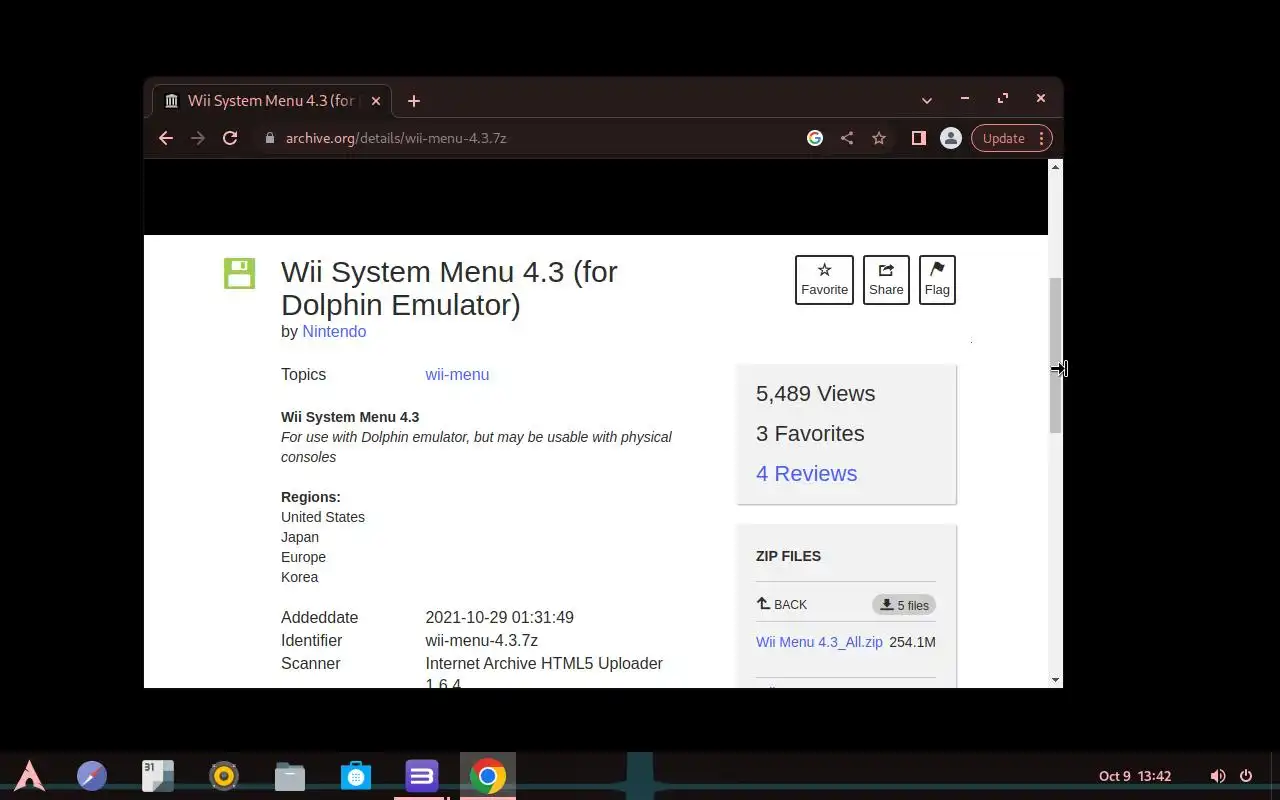The image size is (1280, 800).
Task: Expand the tab search dropdown chevron
Action: point(927,100)
